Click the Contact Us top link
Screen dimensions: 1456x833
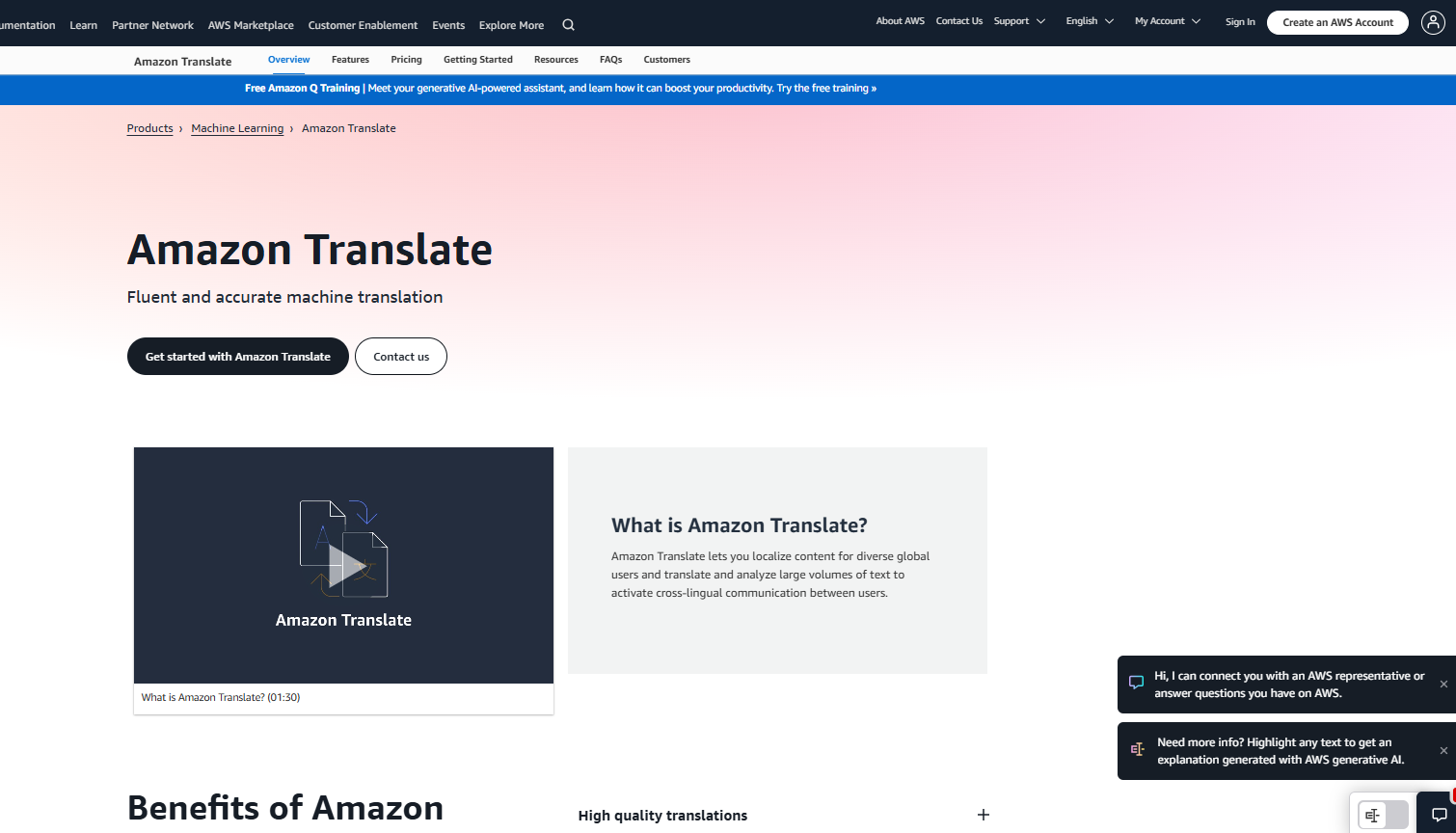[x=959, y=21]
